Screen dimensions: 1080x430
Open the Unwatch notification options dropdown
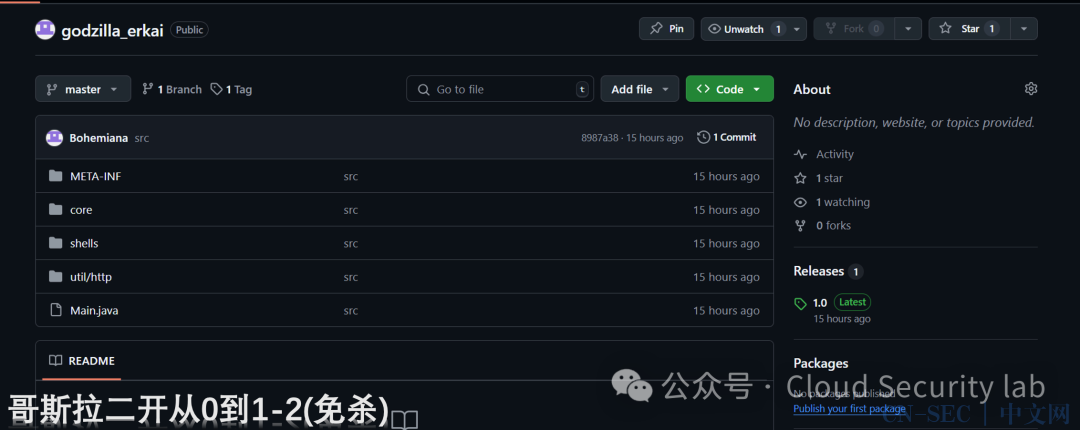(798, 29)
